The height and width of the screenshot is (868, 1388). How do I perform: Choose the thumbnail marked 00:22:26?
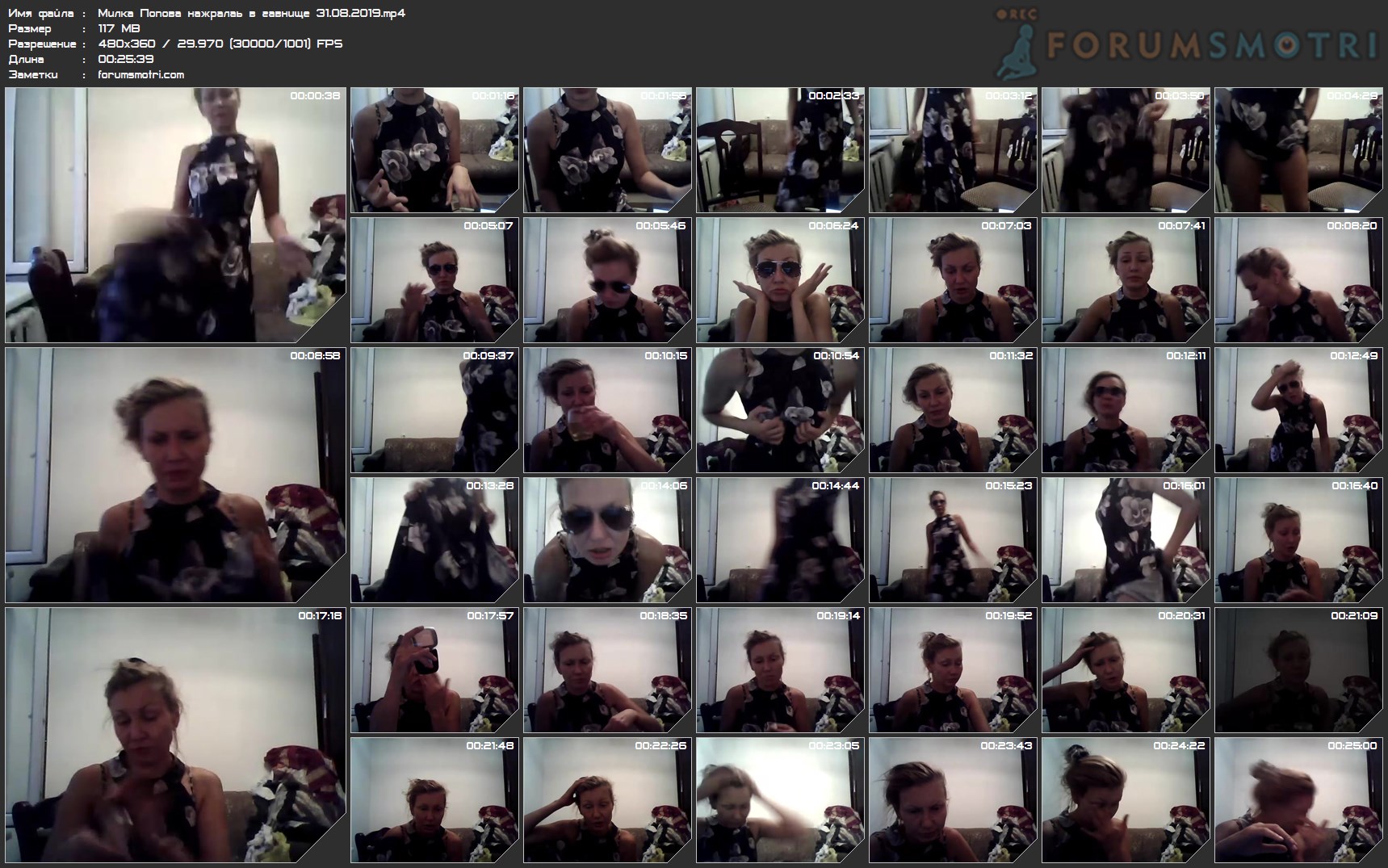click(x=607, y=800)
